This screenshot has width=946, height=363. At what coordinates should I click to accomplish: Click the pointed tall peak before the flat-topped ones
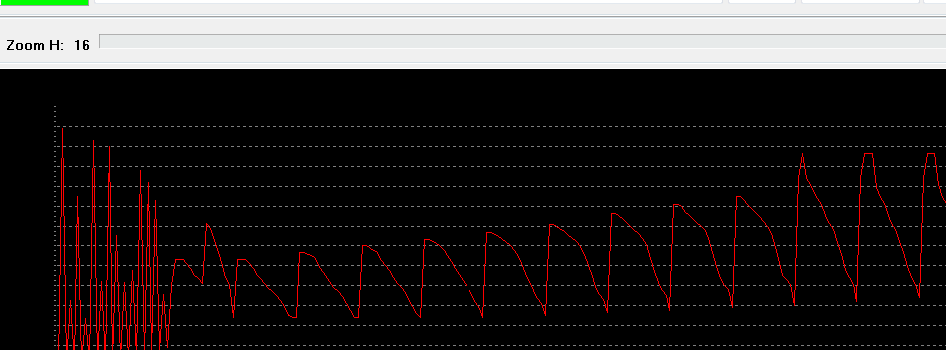point(802,154)
